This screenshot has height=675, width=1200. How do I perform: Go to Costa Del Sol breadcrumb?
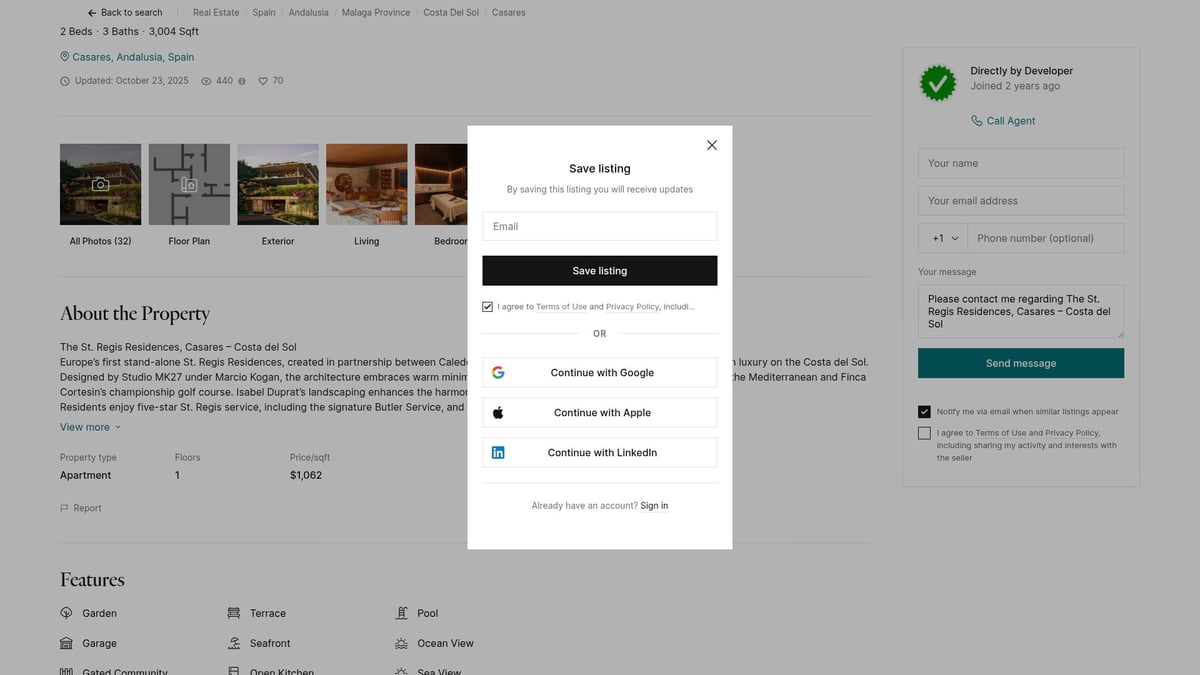451,13
